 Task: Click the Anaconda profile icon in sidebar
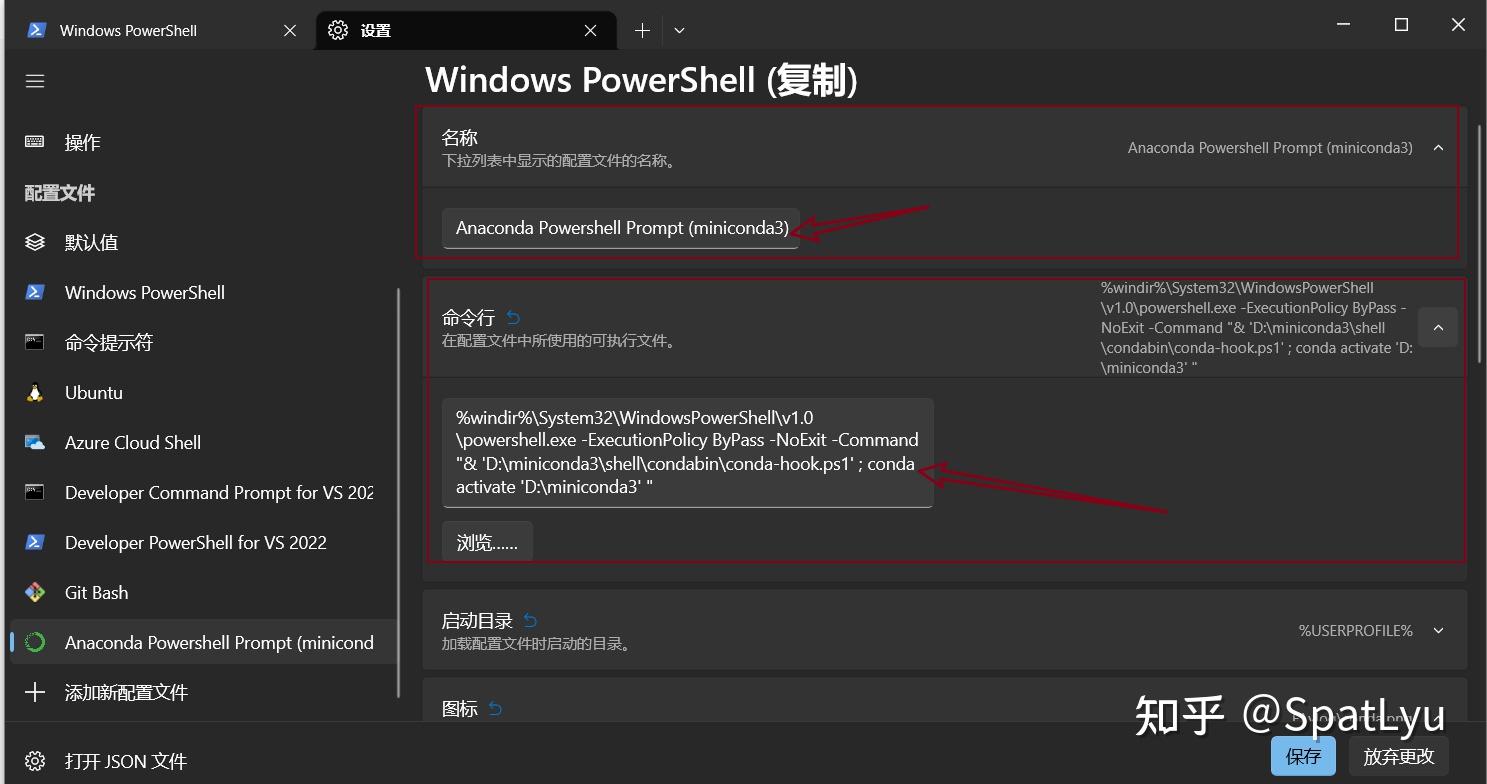[34, 642]
